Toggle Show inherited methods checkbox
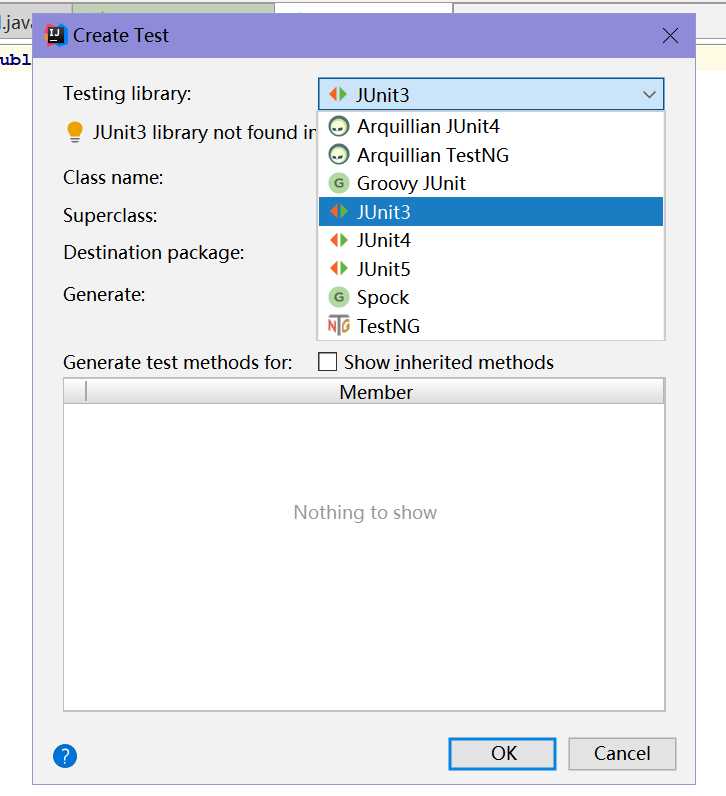This screenshot has width=726, height=796. [x=327, y=362]
